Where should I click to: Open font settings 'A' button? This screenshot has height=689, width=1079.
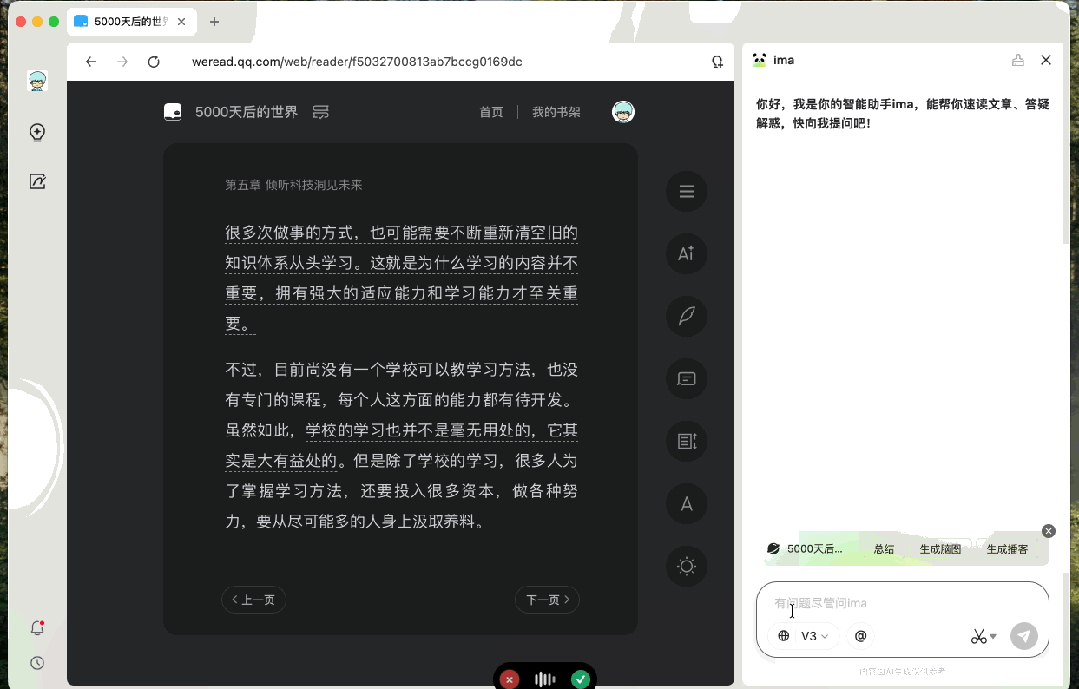[x=686, y=504]
